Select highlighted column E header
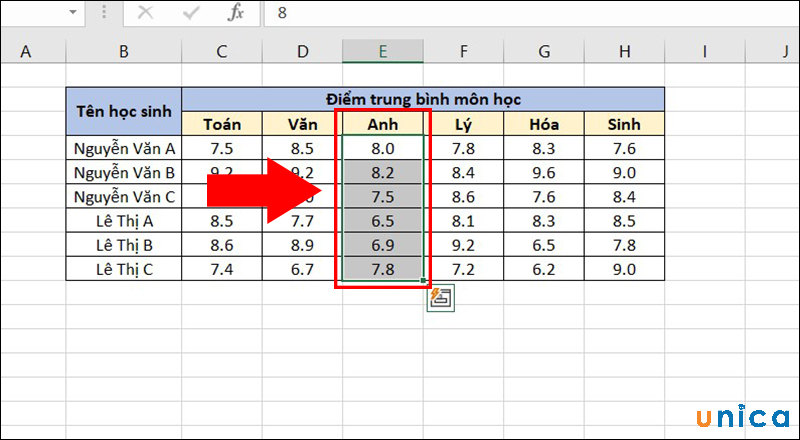The image size is (800, 440). pos(383,52)
